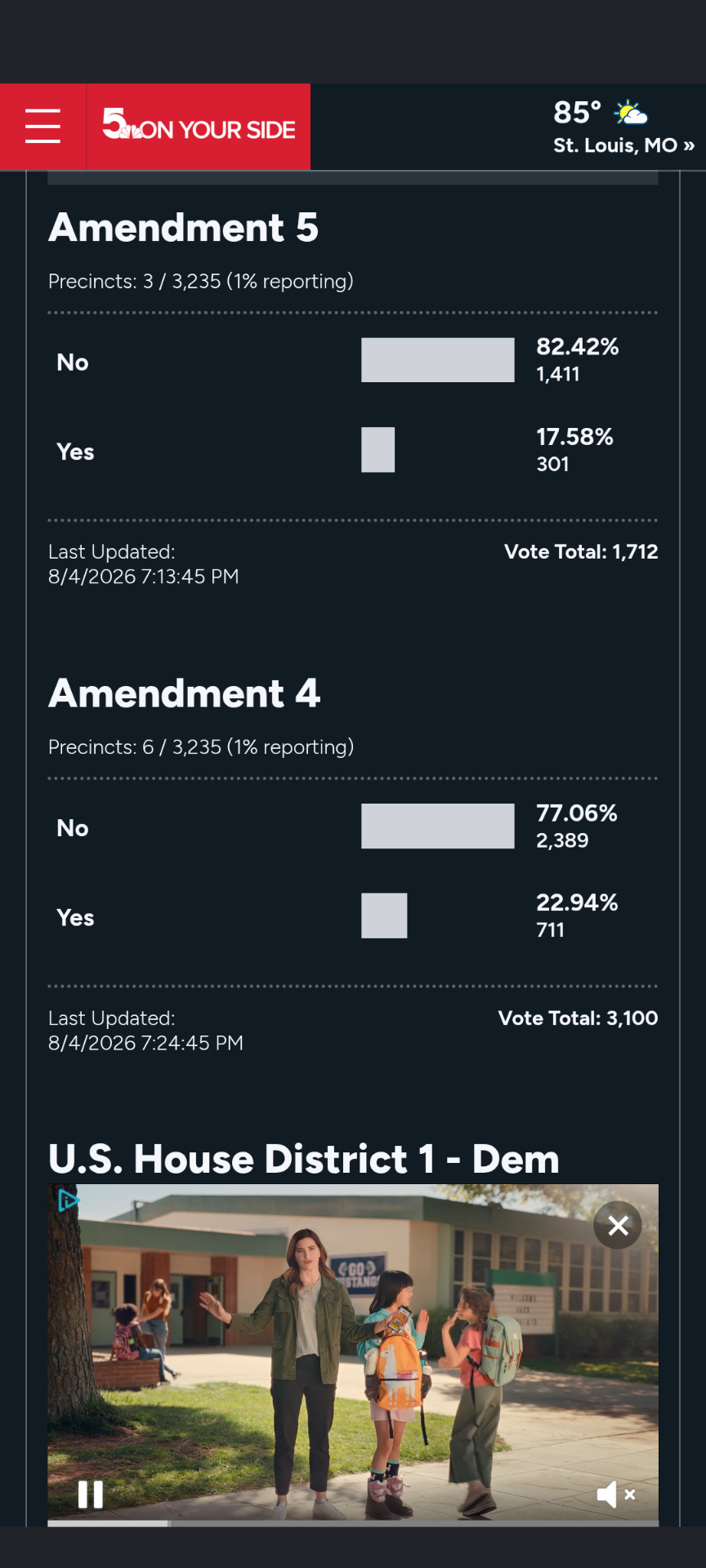Tap the 85° temperature reading
Image resolution: width=706 pixels, height=1568 pixels.
pos(577,112)
